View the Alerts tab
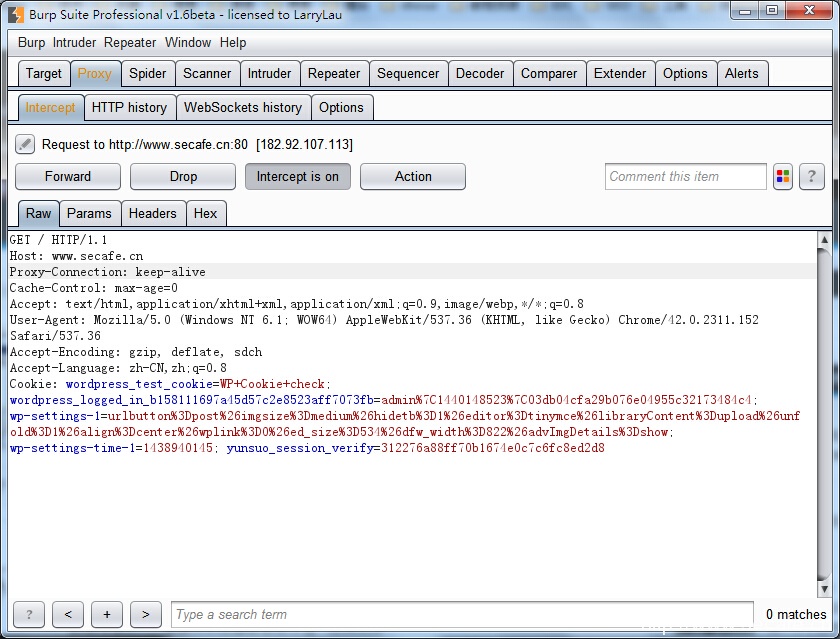Image resolution: width=840 pixels, height=639 pixels. (x=742, y=73)
